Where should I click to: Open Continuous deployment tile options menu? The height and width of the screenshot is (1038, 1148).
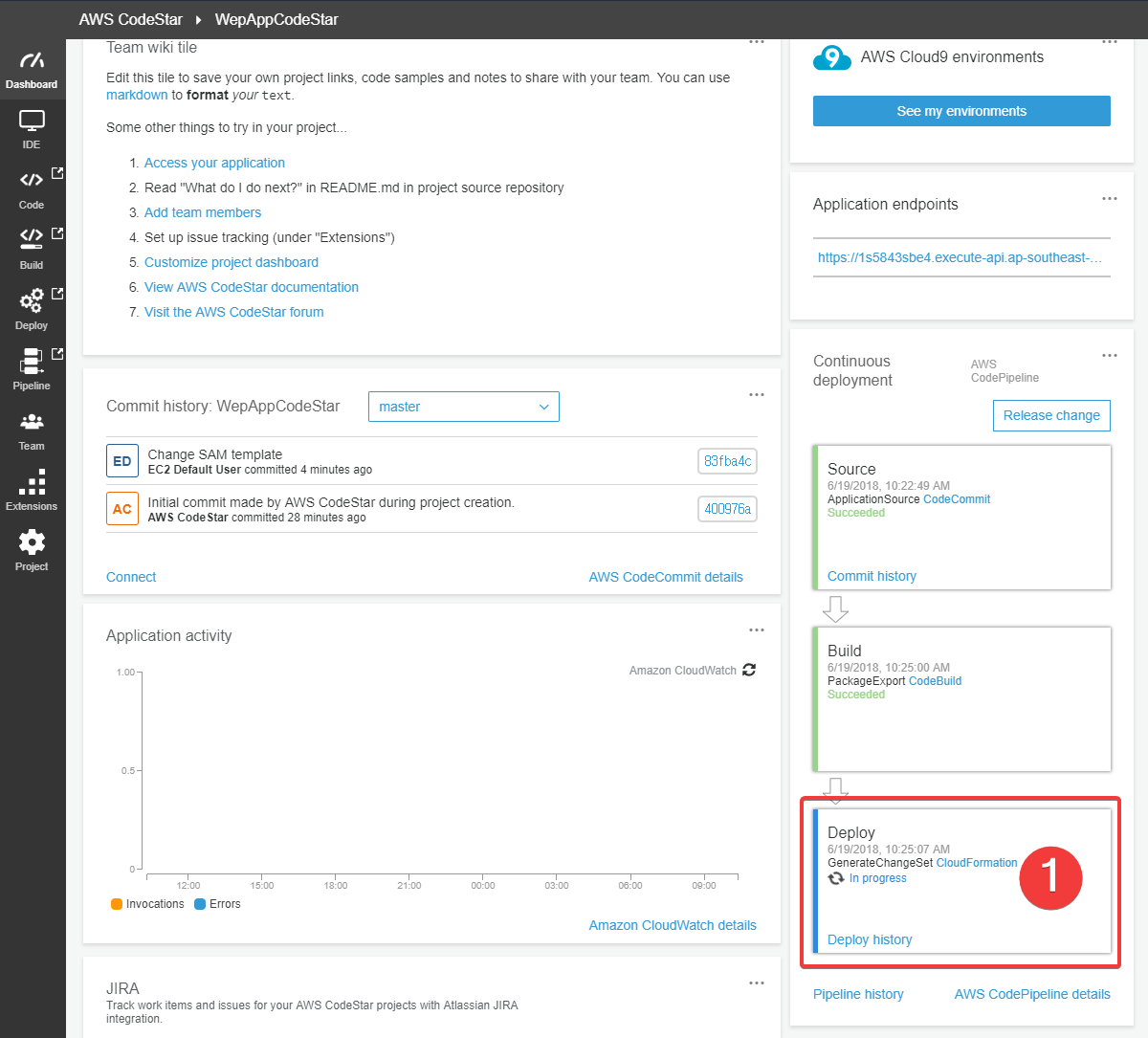pyautogui.click(x=1110, y=355)
